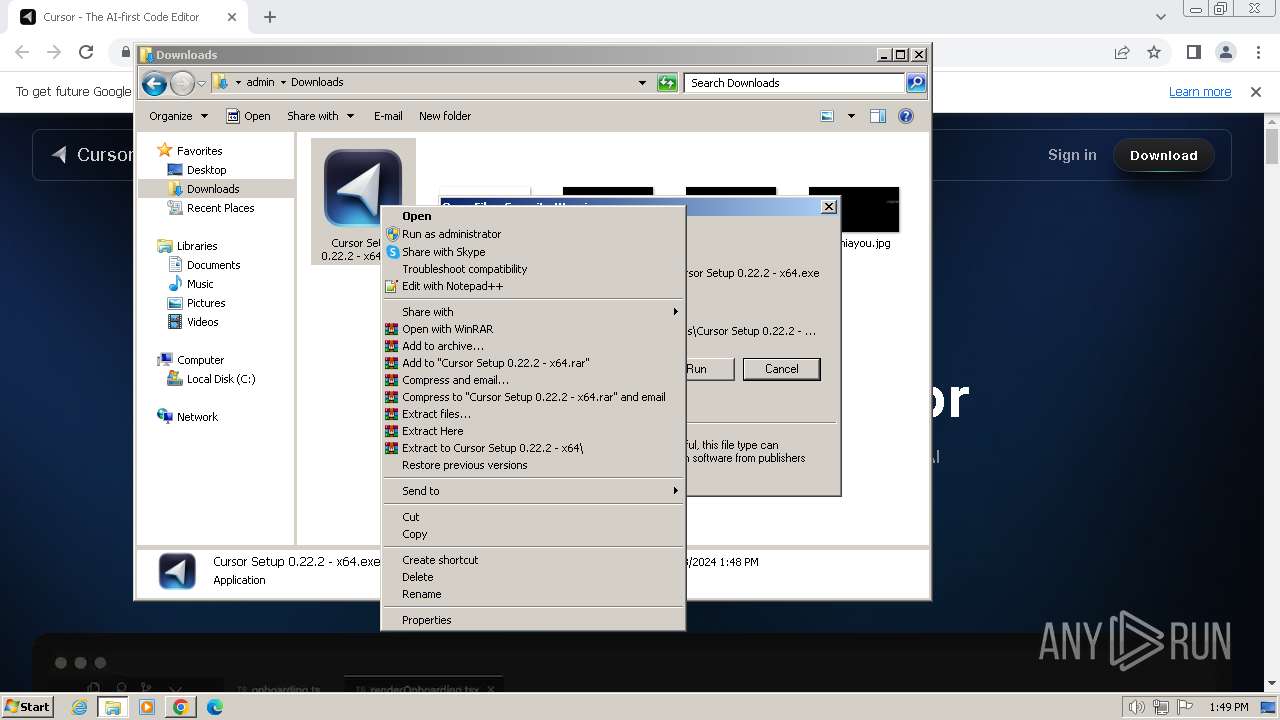
Task: Choose Restore previous versions
Action: click(x=533, y=465)
